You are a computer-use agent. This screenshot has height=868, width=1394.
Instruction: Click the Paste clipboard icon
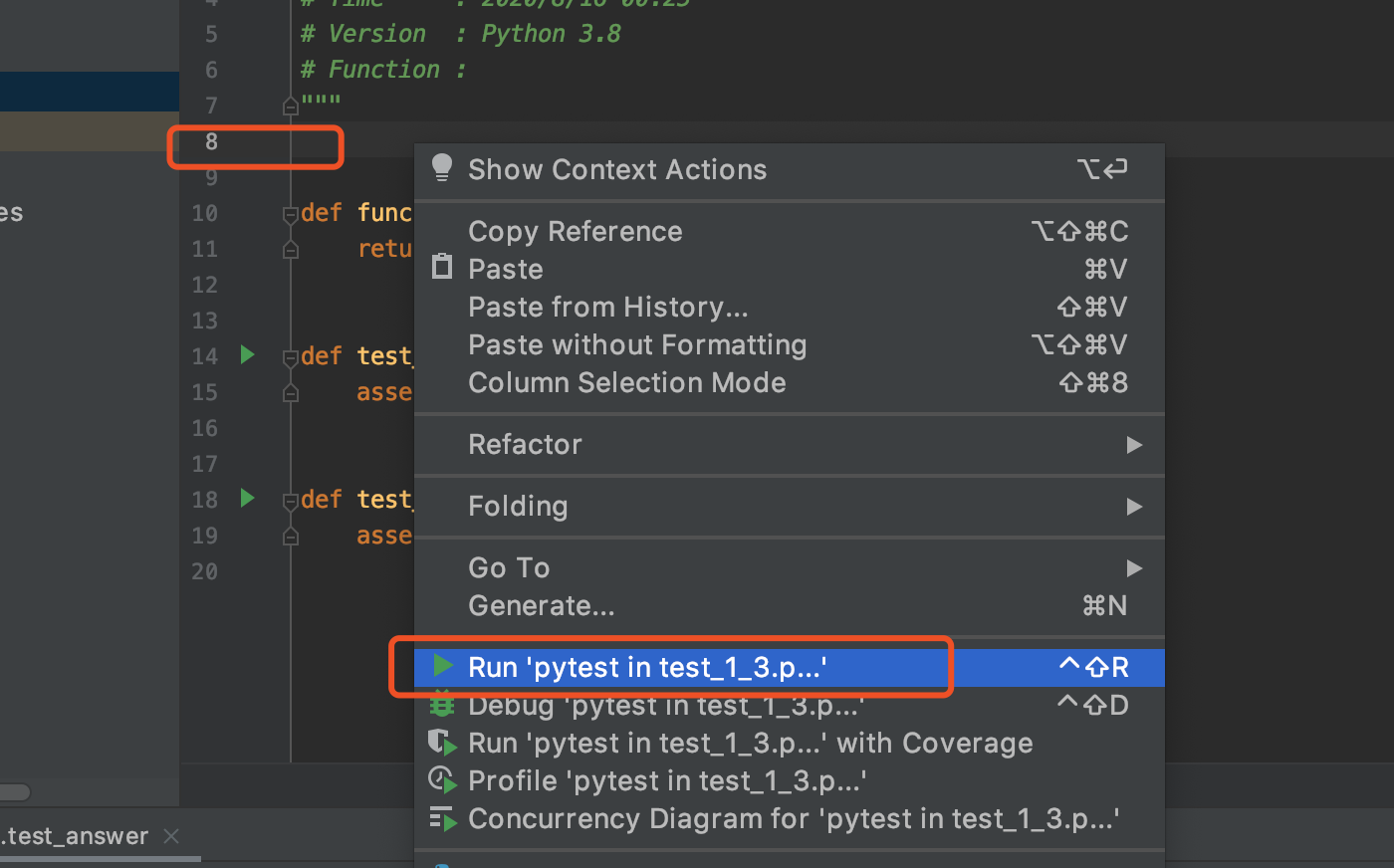pyautogui.click(x=442, y=267)
